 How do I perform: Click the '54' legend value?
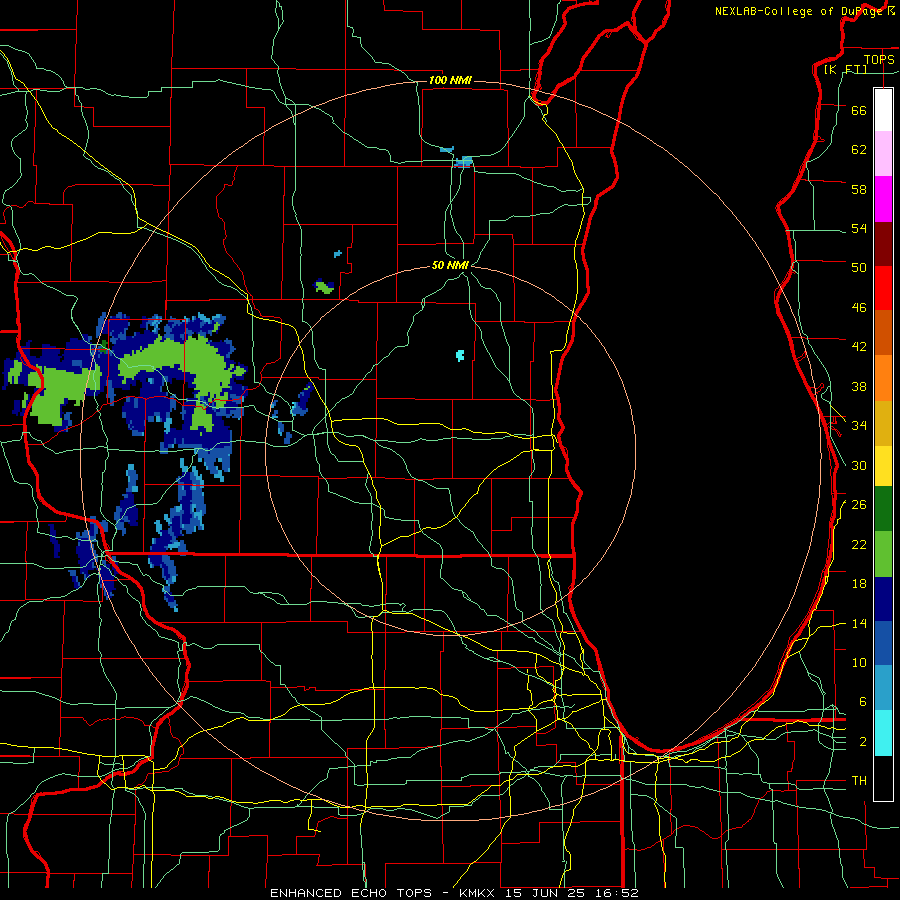point(859,228)
